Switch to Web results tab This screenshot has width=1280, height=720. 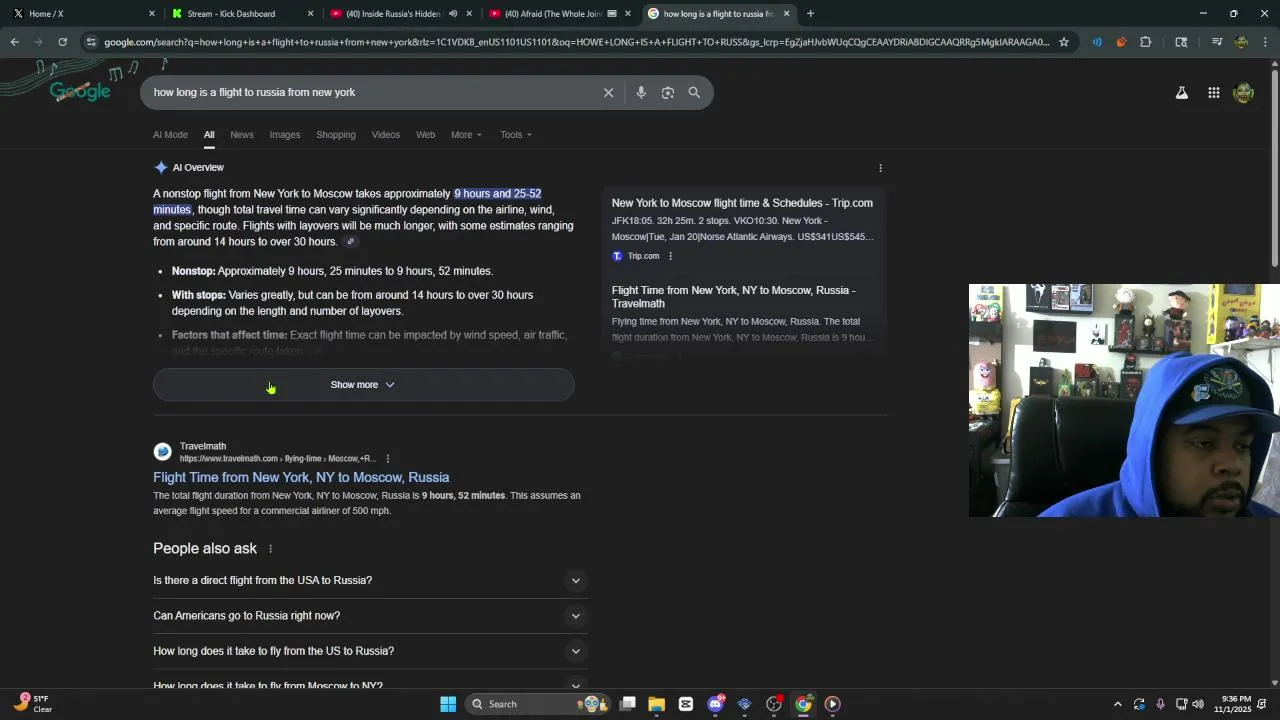pyautogui.click(x=426, y=135)
